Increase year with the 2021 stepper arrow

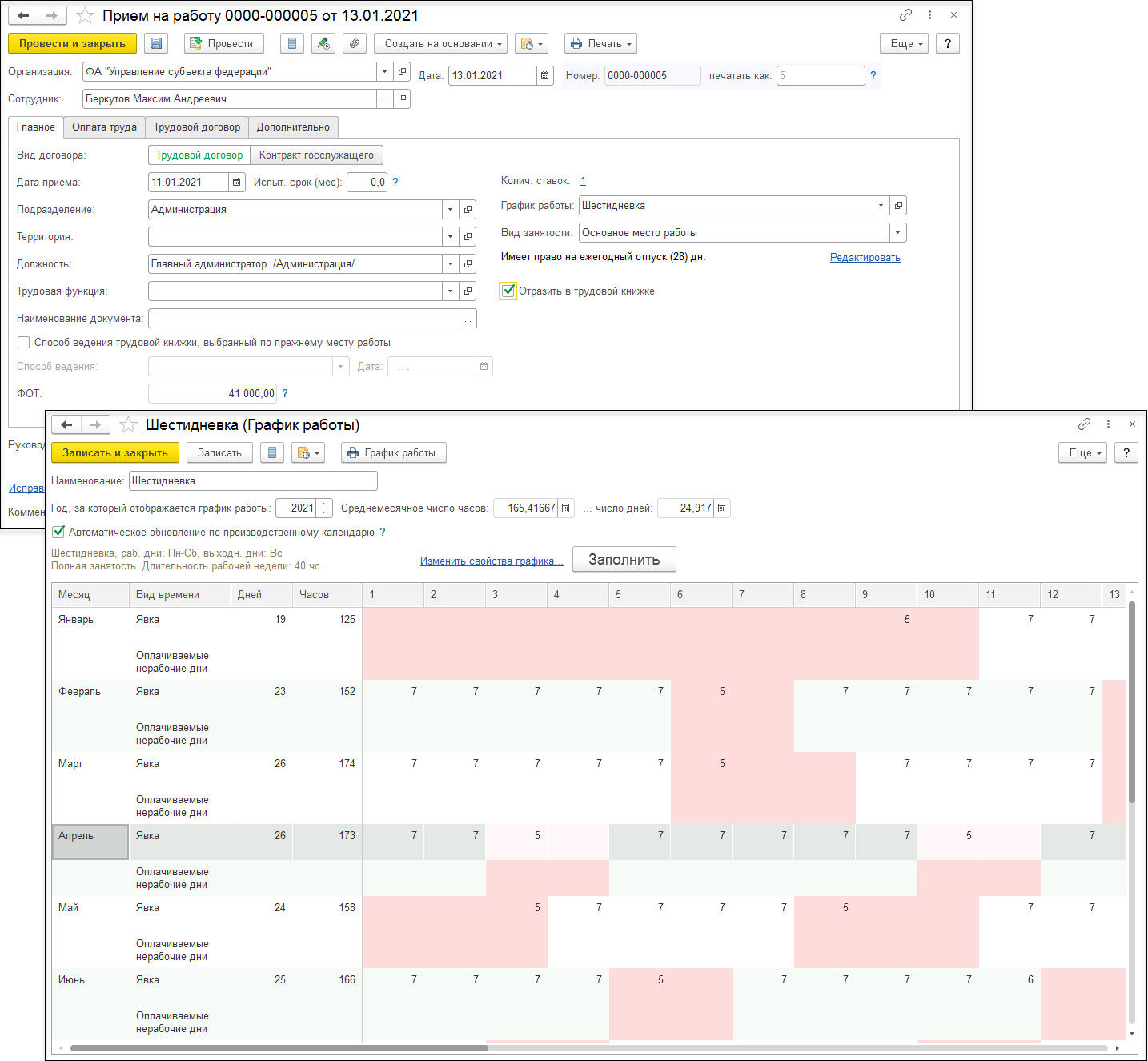point(324,504)
